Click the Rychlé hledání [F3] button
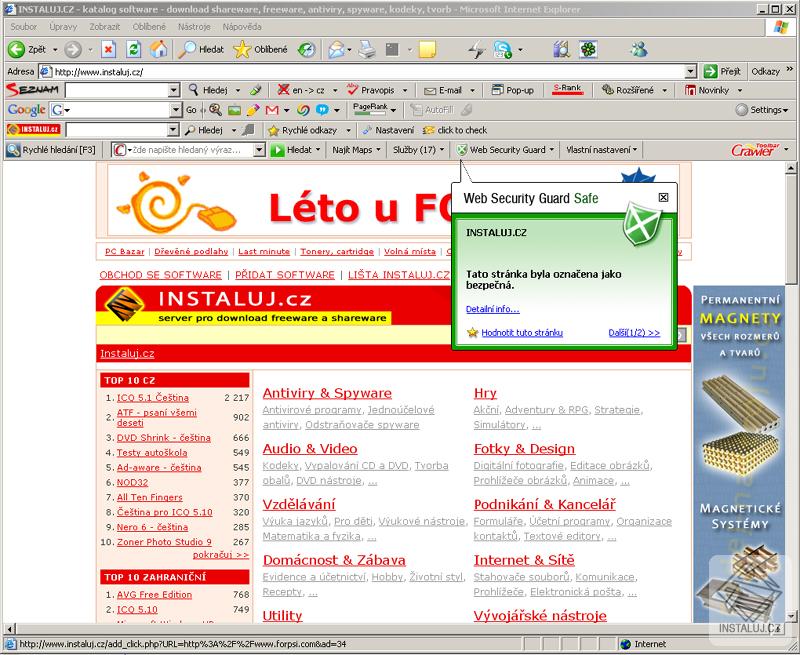Image resolution: width=800 pixels, height=655 pixels. click(x=52, y=149)
